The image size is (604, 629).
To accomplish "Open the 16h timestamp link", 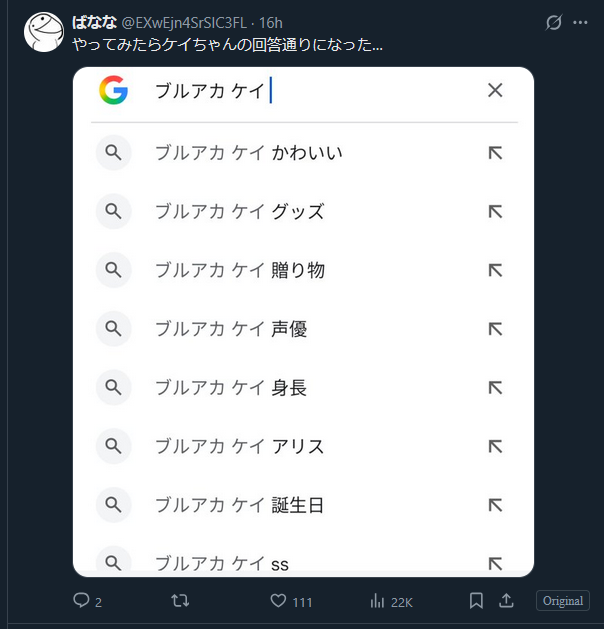I will coord(271,23).
